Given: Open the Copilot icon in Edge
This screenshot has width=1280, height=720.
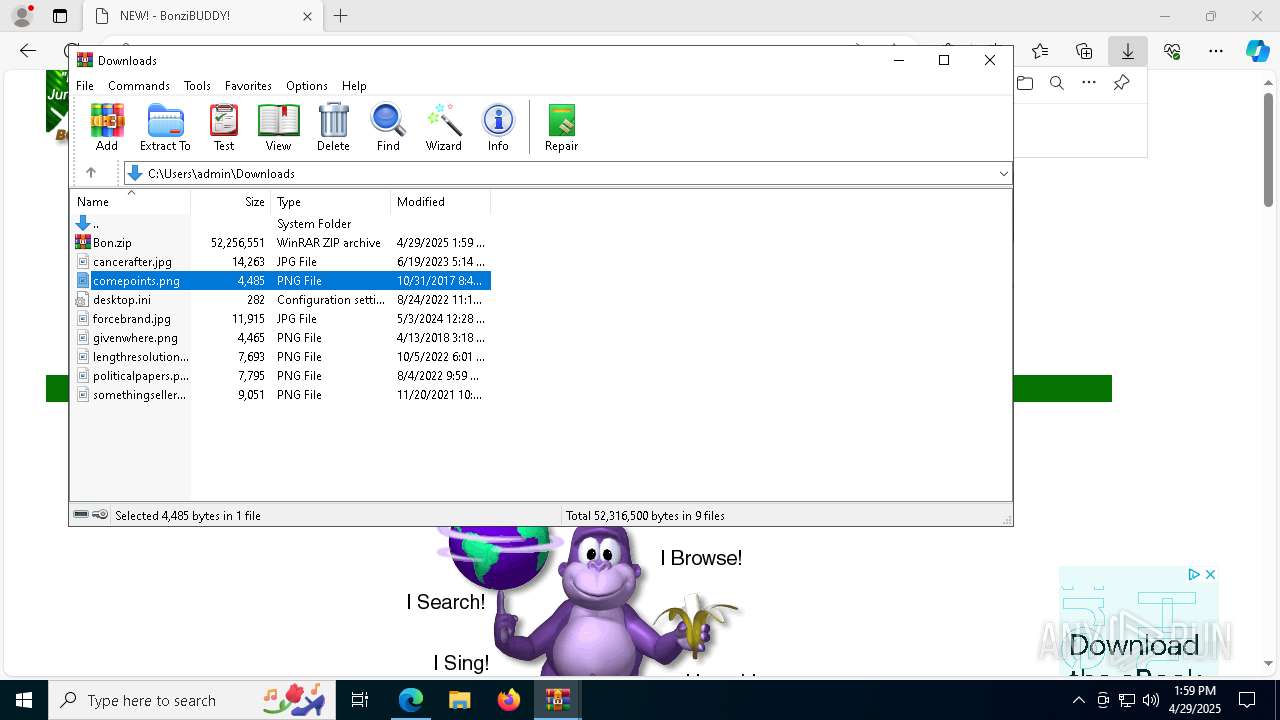Looking at the screenshot, I should (1257, 51).
